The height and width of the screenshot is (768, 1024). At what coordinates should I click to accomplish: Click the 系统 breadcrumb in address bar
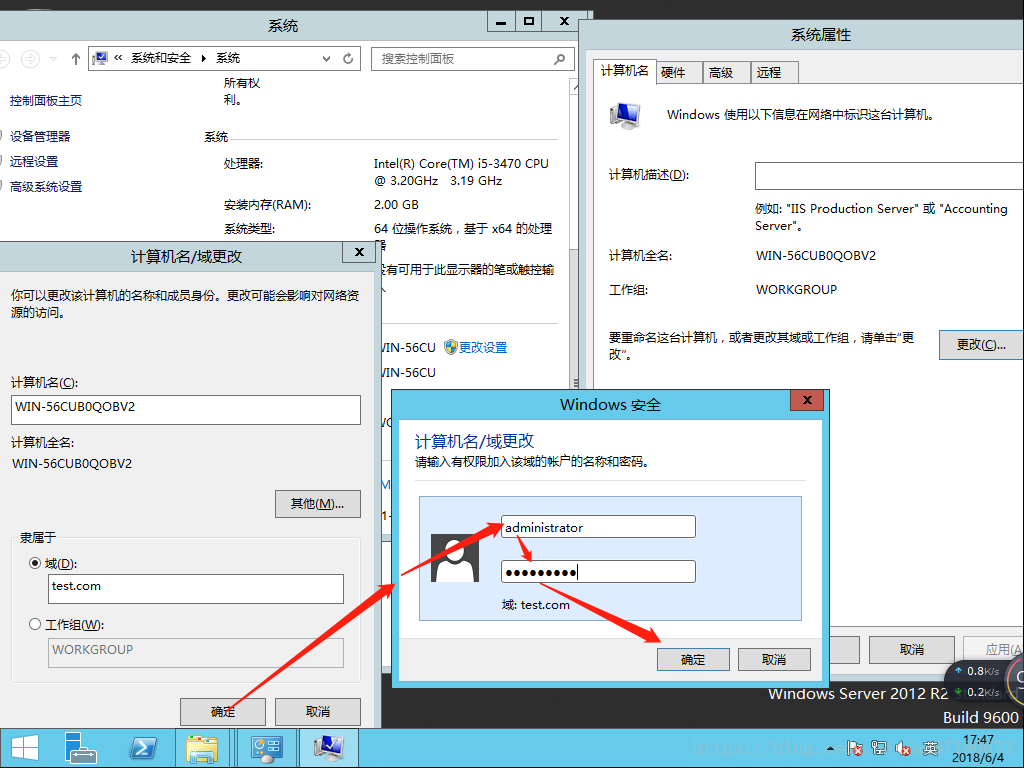[228, 58]
